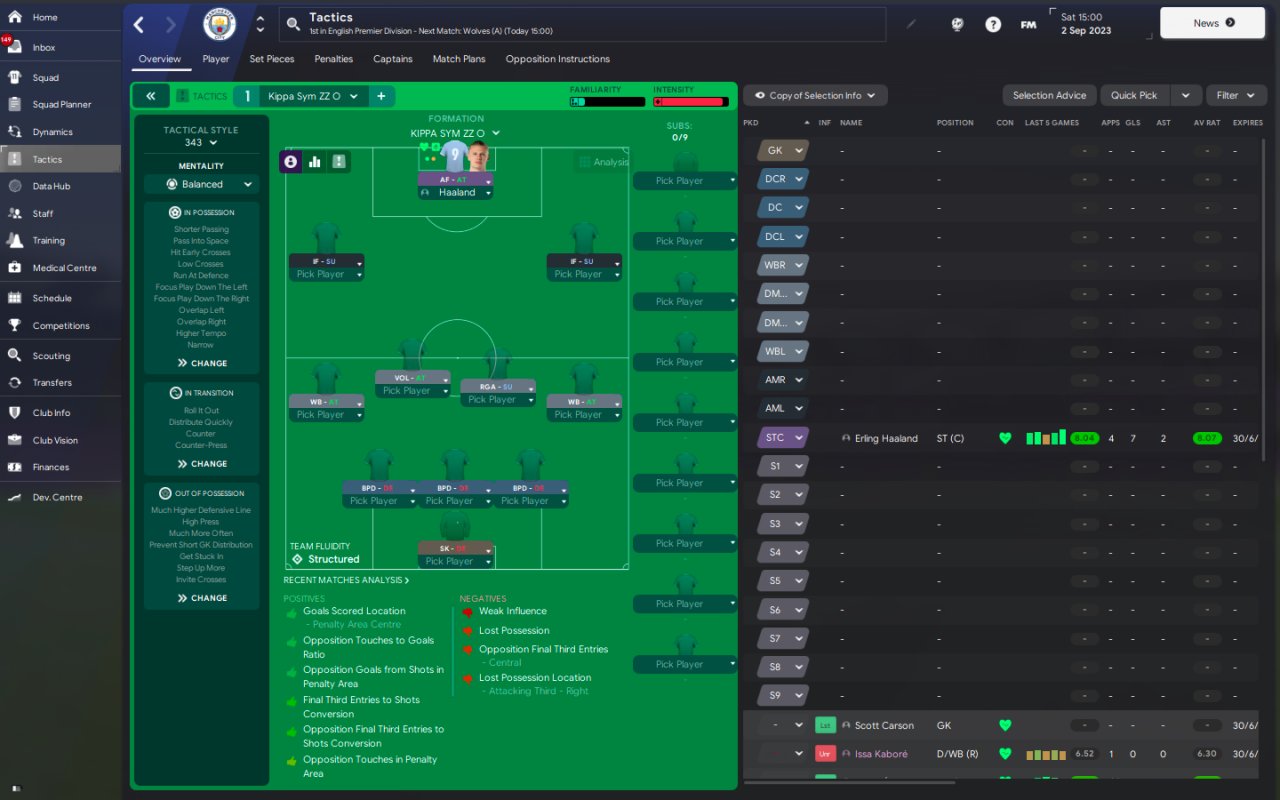Open the Medical Centre
The image size is (1280, 800).
(x=64, y=268)
